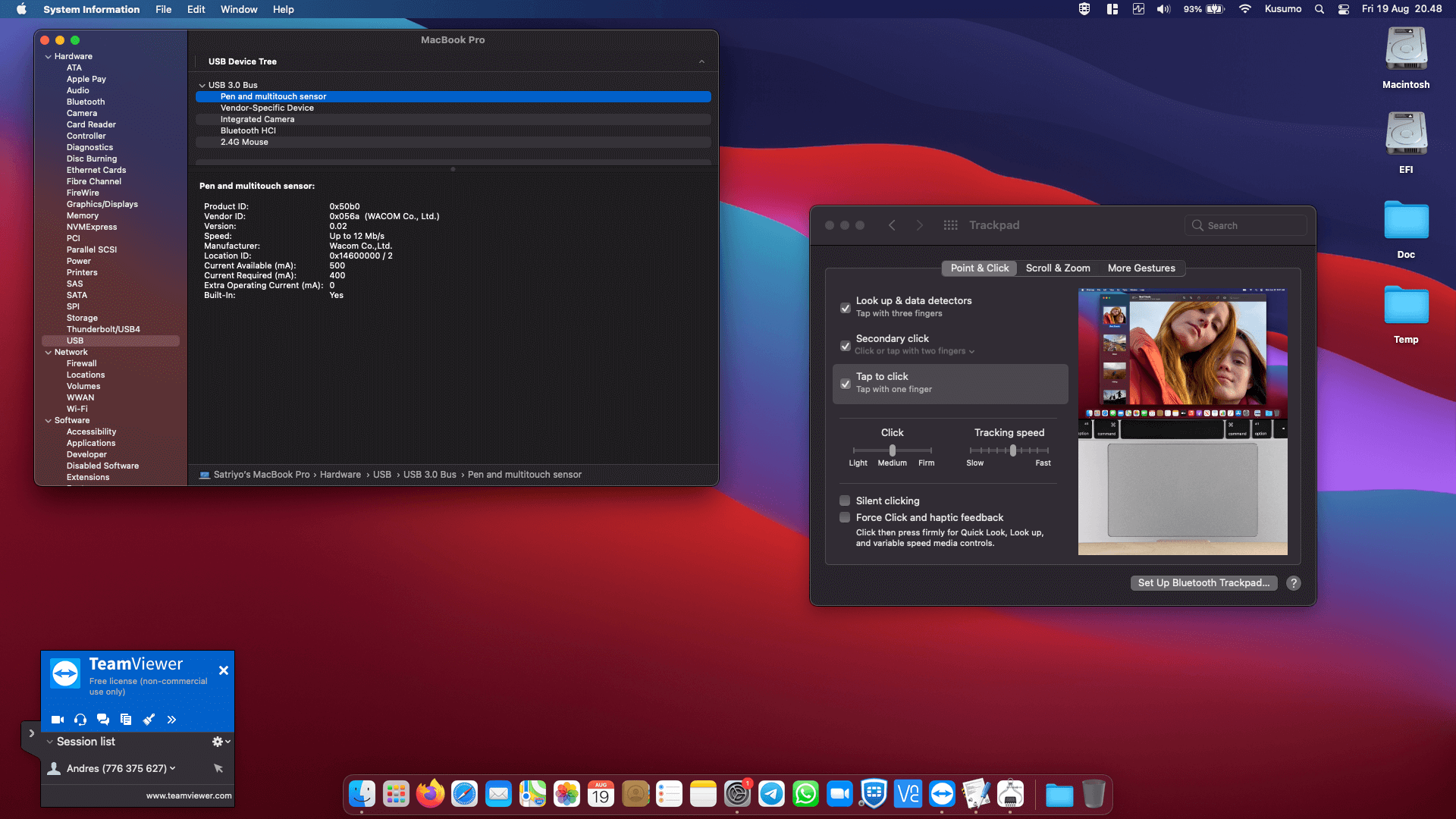The image size is (1456, 819).
Task: Select the TeamViewer whiteboard brush icon
Action: 149,720
